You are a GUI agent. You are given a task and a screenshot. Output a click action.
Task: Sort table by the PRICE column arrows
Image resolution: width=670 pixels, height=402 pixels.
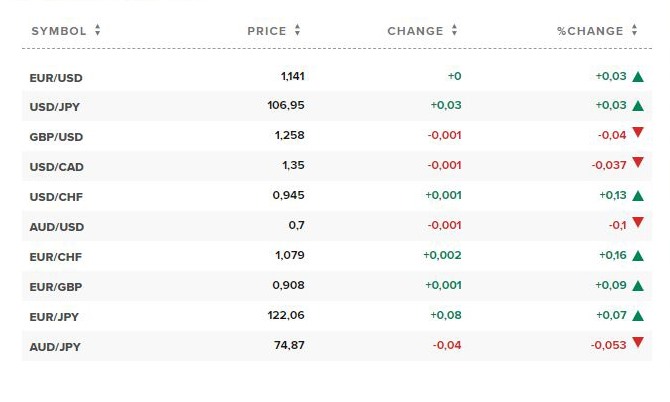point(297,30)
